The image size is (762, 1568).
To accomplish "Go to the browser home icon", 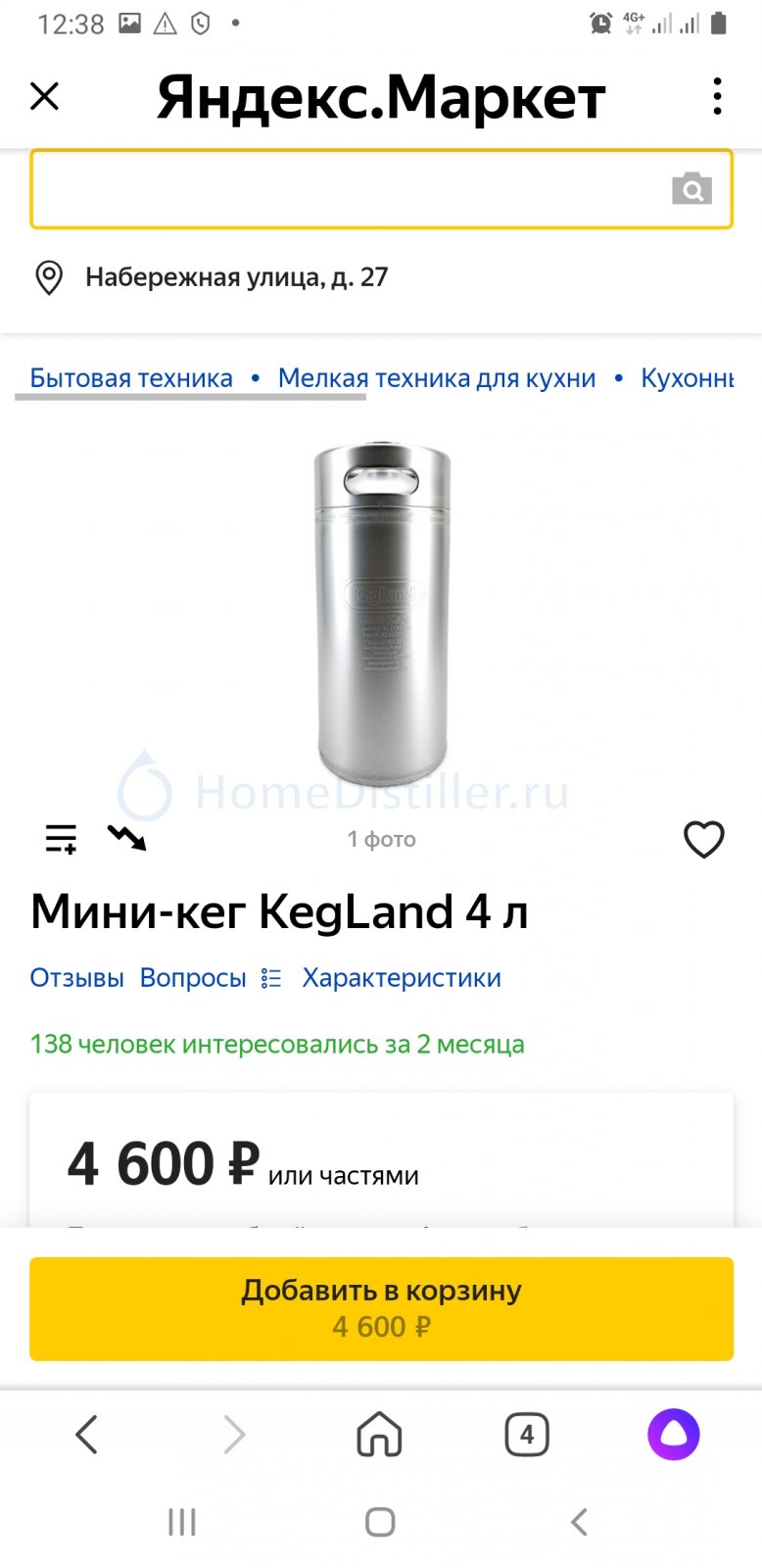I will tap(380, 1435).
